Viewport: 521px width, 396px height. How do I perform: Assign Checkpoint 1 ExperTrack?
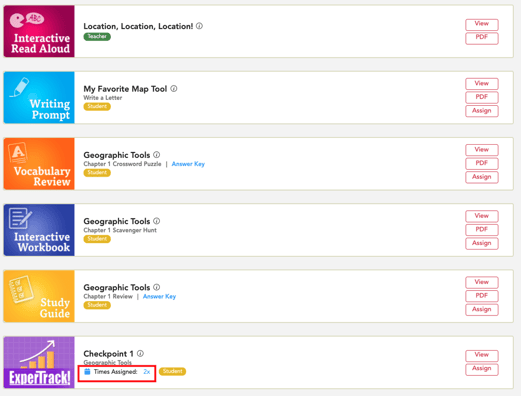click(x=482, y=369)
